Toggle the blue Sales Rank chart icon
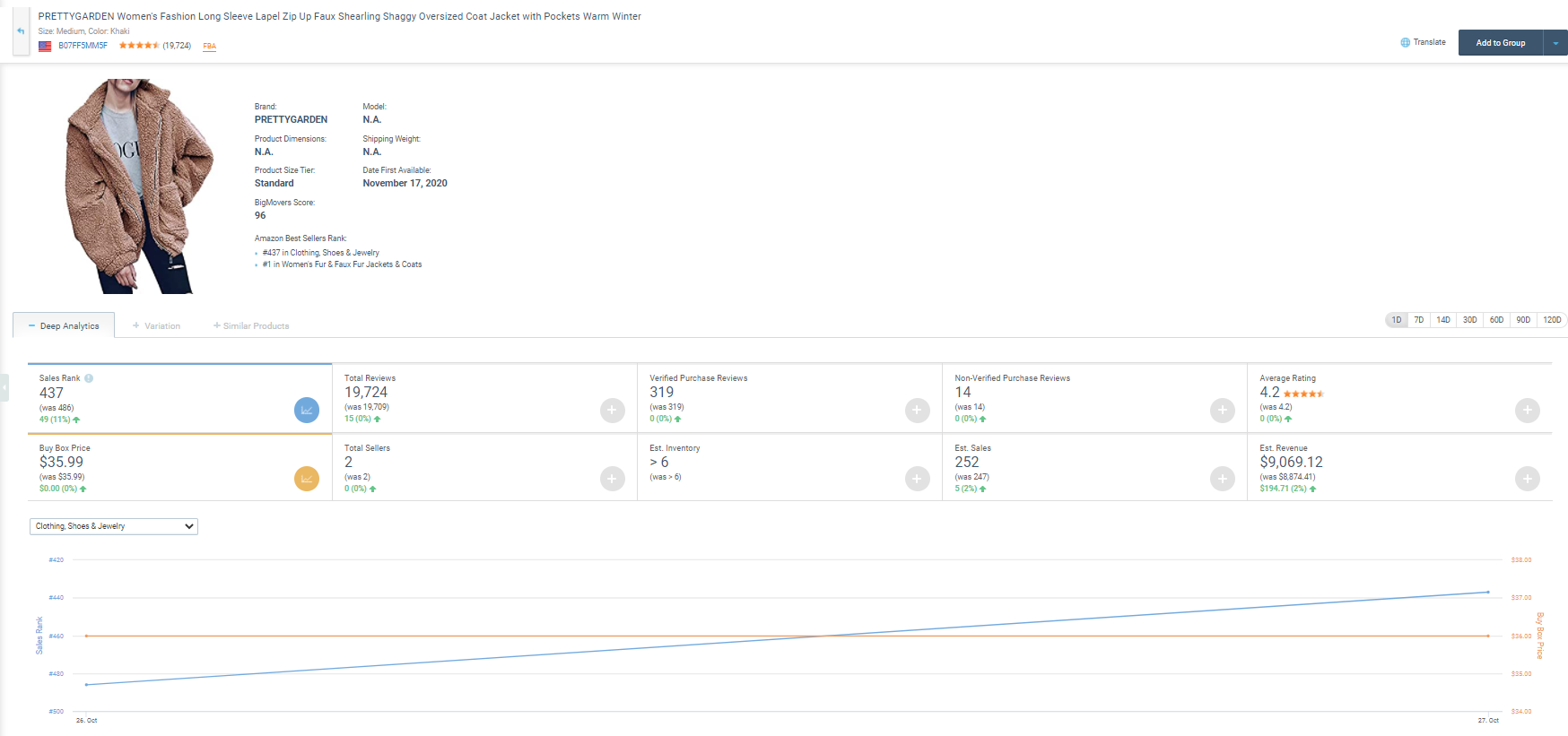 click(x=307, y=410)
